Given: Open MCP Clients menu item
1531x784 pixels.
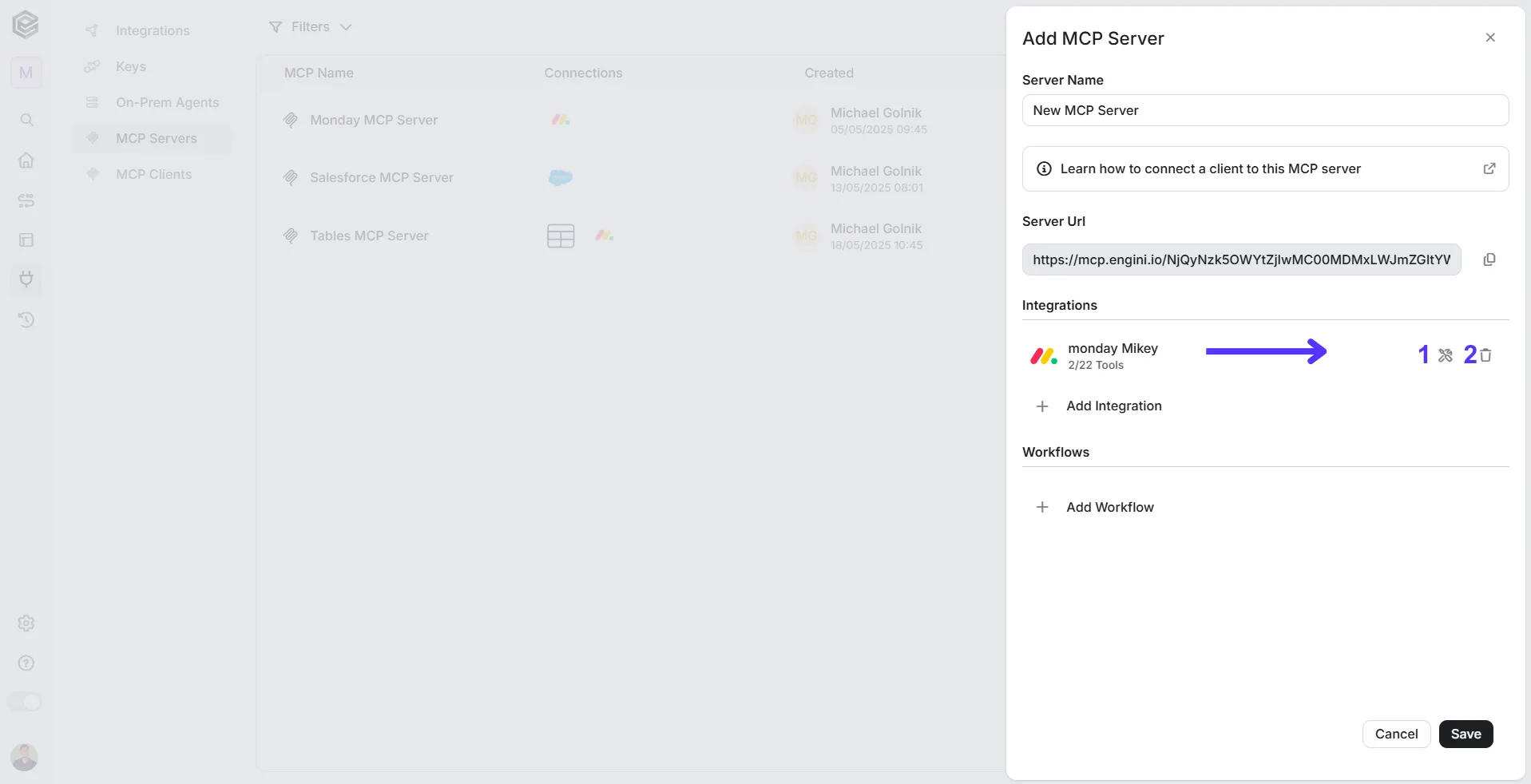Looking at the screenshot, I should coord(152,174).
